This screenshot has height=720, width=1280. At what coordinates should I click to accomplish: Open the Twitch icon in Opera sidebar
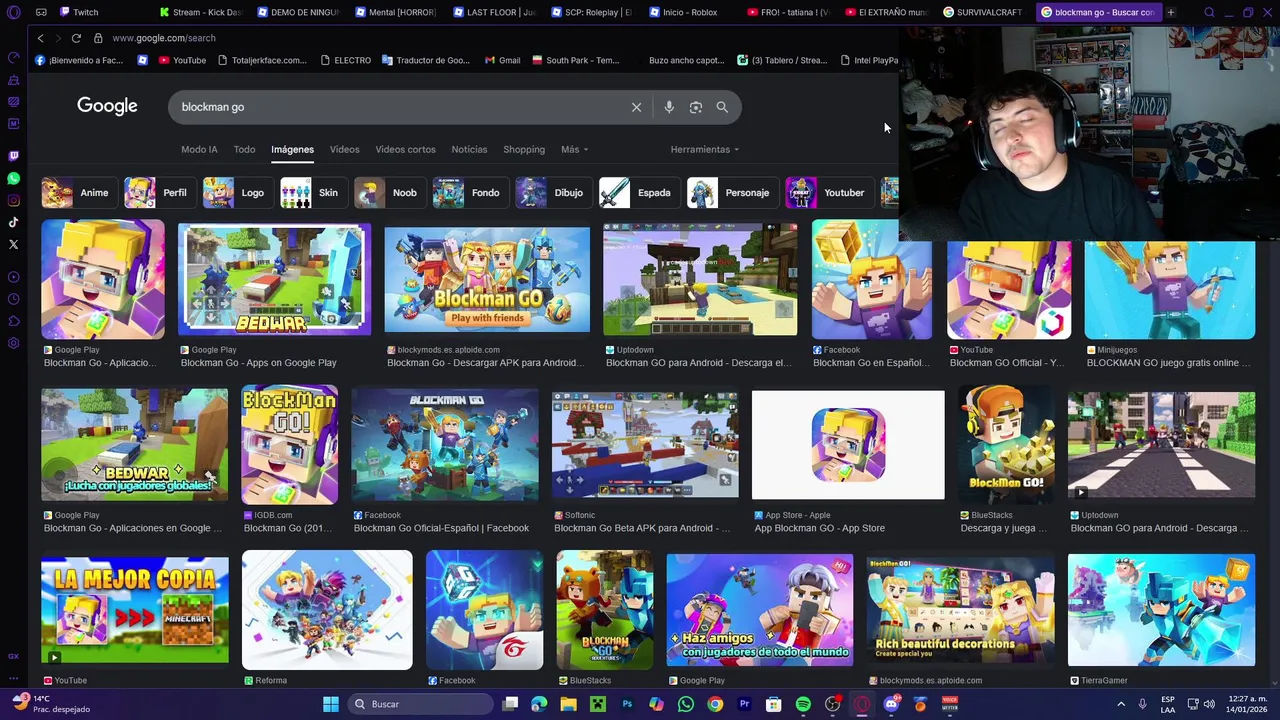click(13, 156)
